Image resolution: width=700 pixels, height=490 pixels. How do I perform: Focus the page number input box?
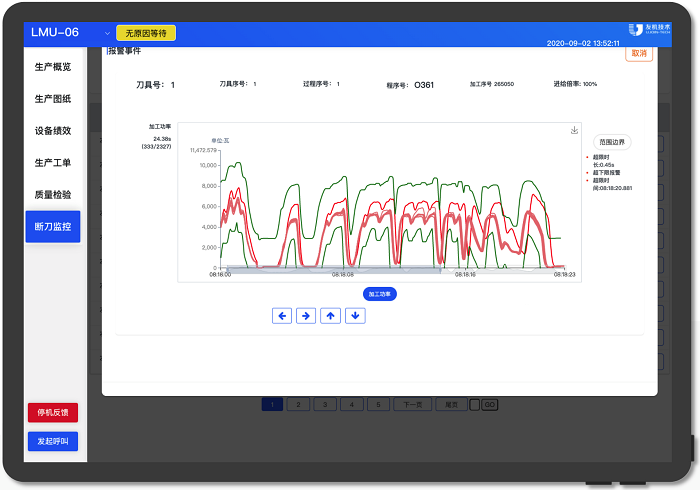(x=475, y=405)
